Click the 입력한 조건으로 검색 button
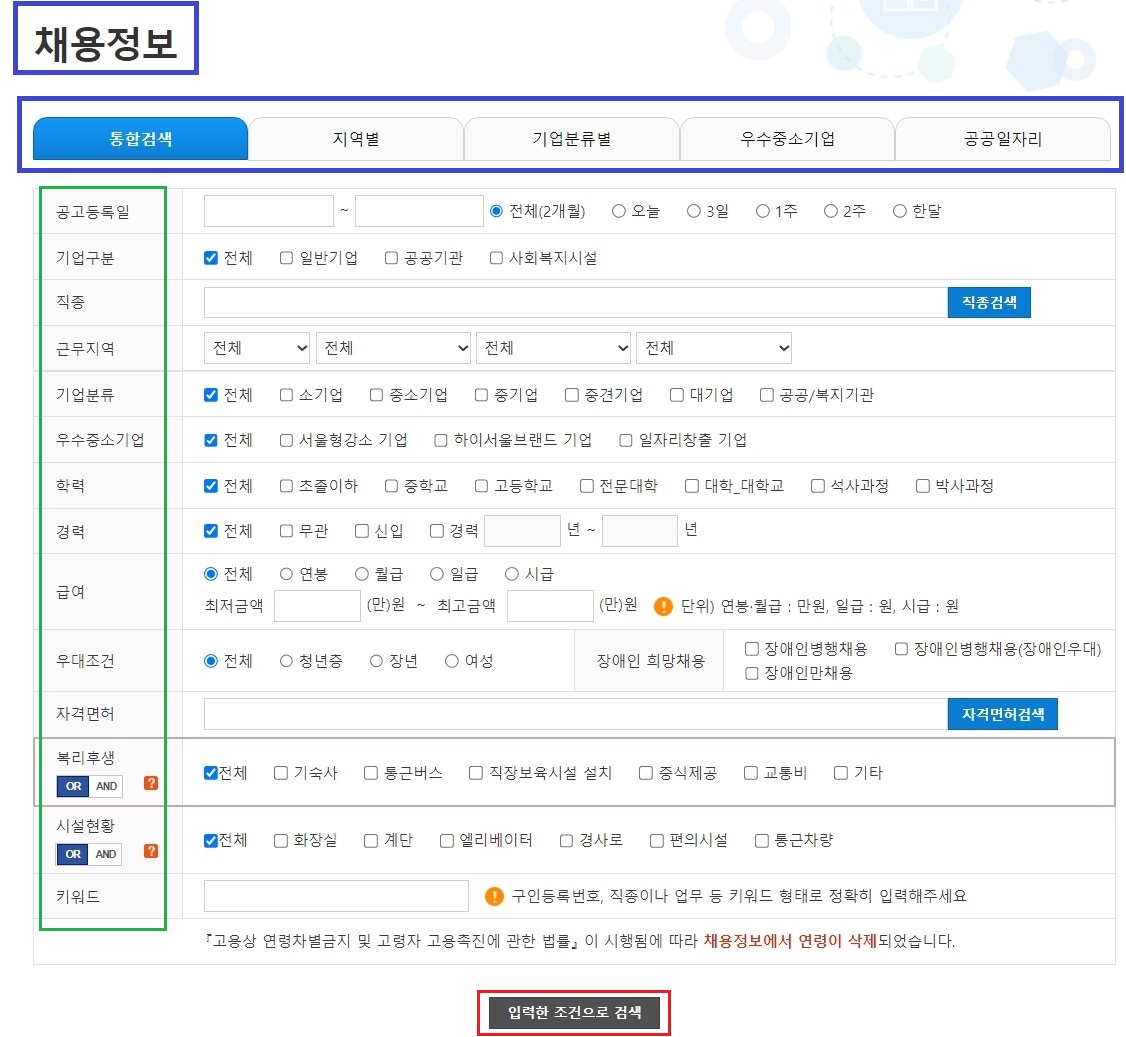Image resolution: width=1126 pixels, height=1037 pixels. [574, 1013]
